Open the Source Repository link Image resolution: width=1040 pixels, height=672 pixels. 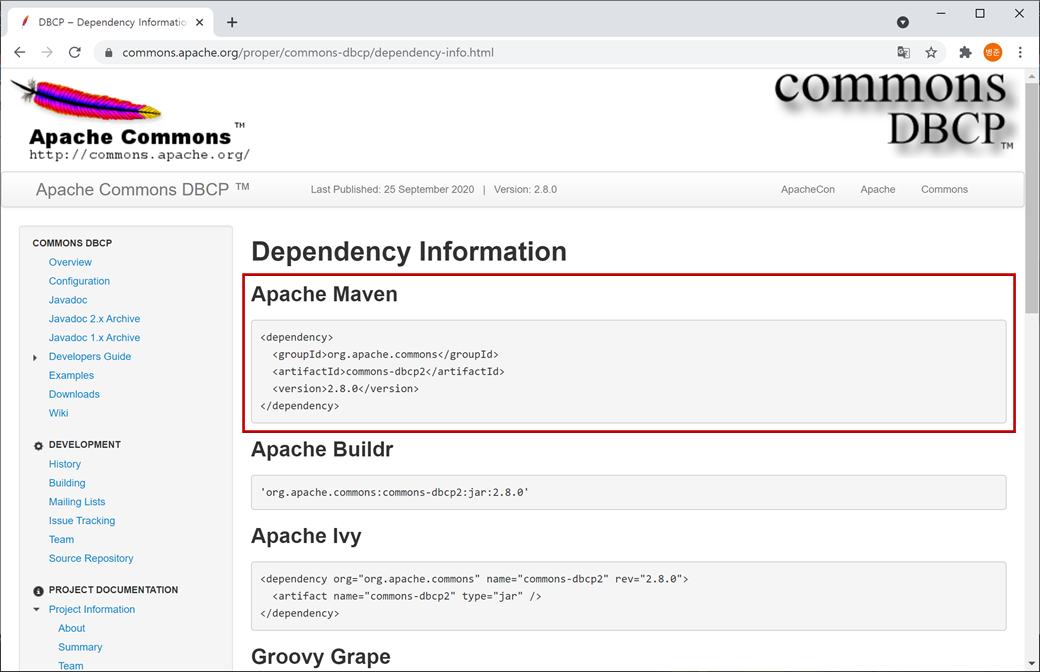(91, 559)
